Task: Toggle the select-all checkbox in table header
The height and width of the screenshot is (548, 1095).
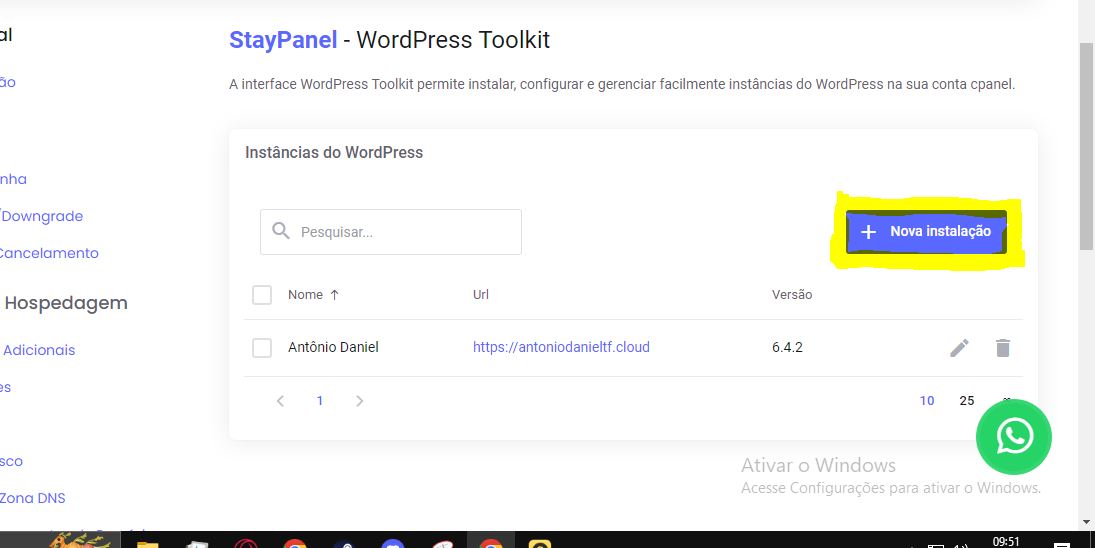Action: tap(262, 295)
